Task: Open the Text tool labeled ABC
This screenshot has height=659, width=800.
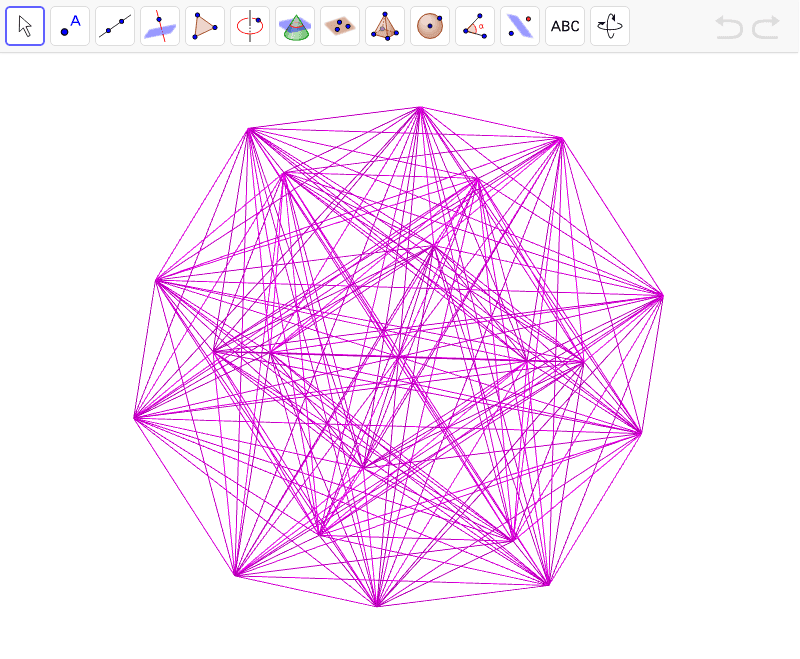Action: (x=564, y=26)
